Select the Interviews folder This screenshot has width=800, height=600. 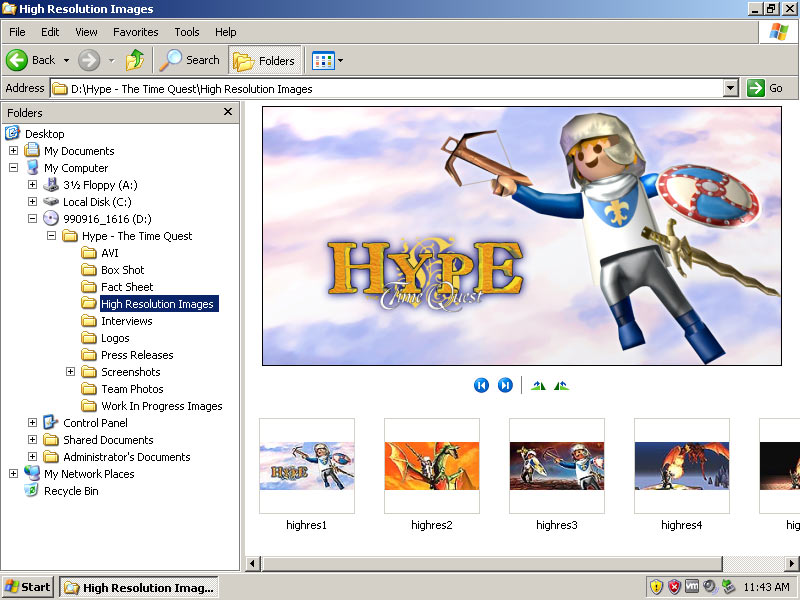coord(127,321)
